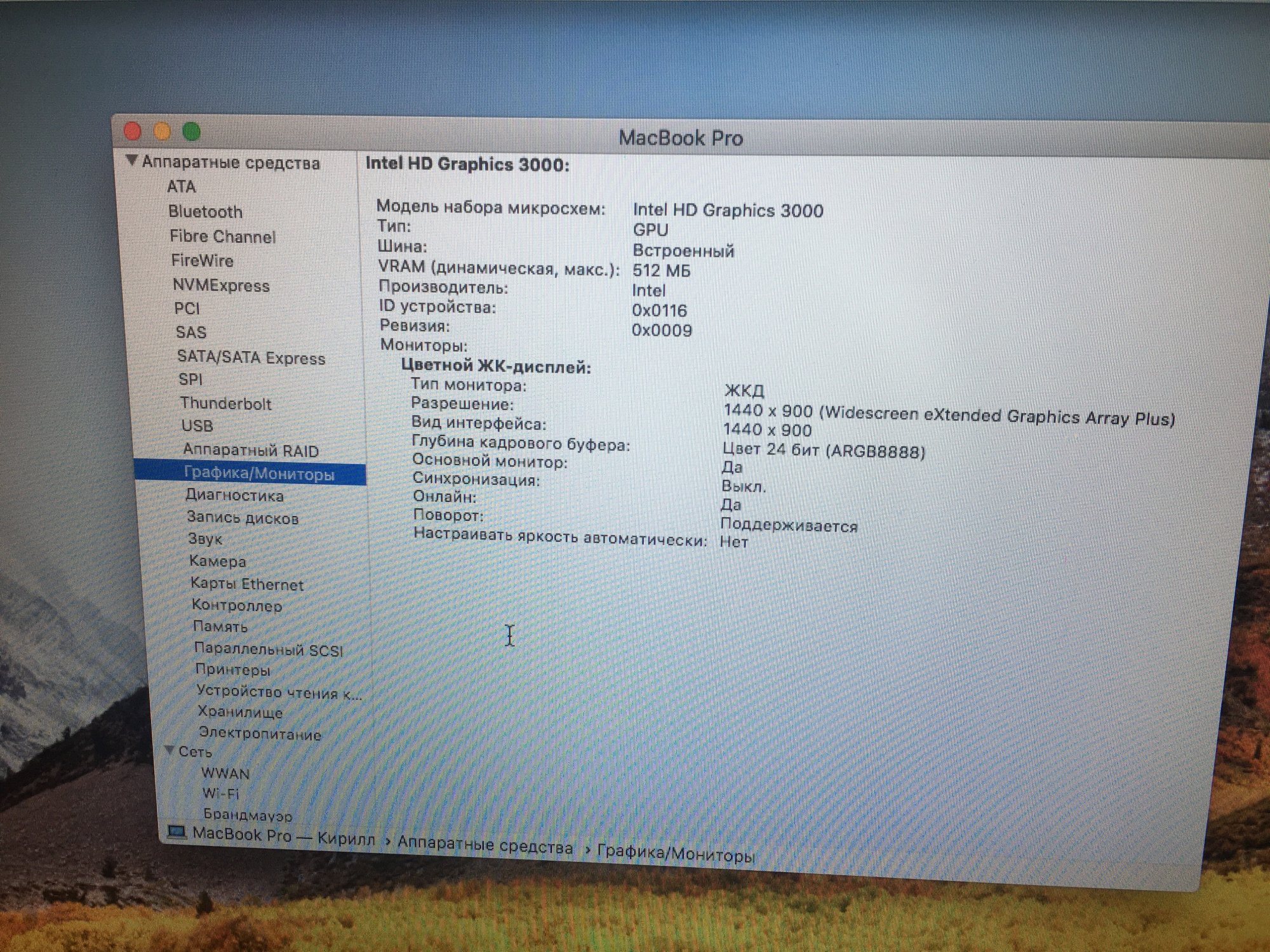Click the red close window button
This screenshot has height=952, width=1270.
tap(133, 131)
